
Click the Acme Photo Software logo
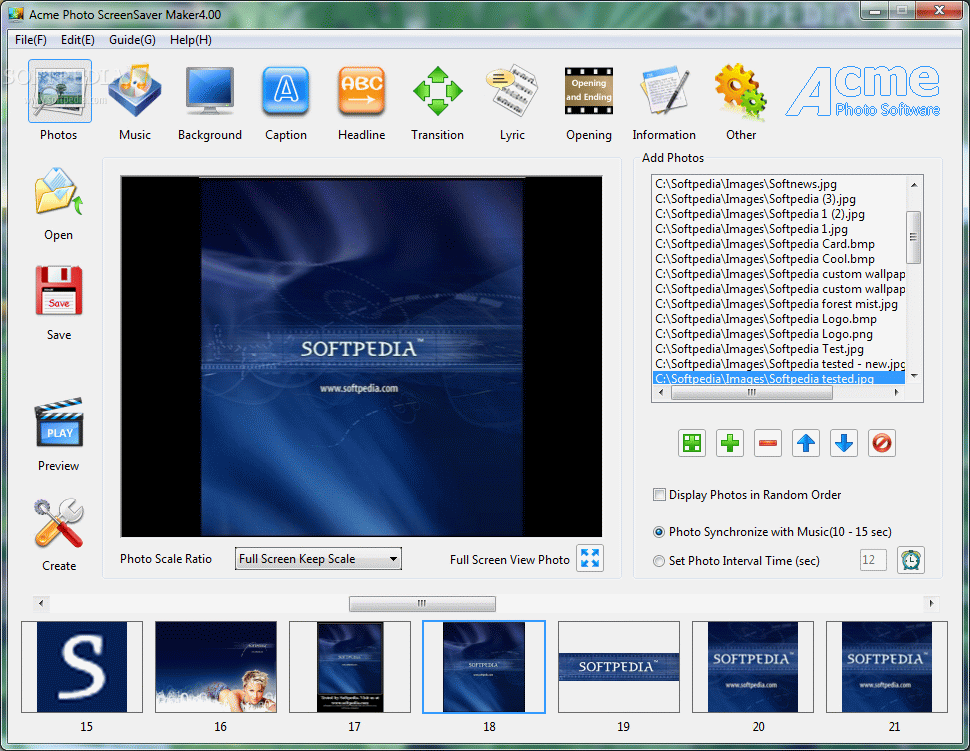point(863,91)
